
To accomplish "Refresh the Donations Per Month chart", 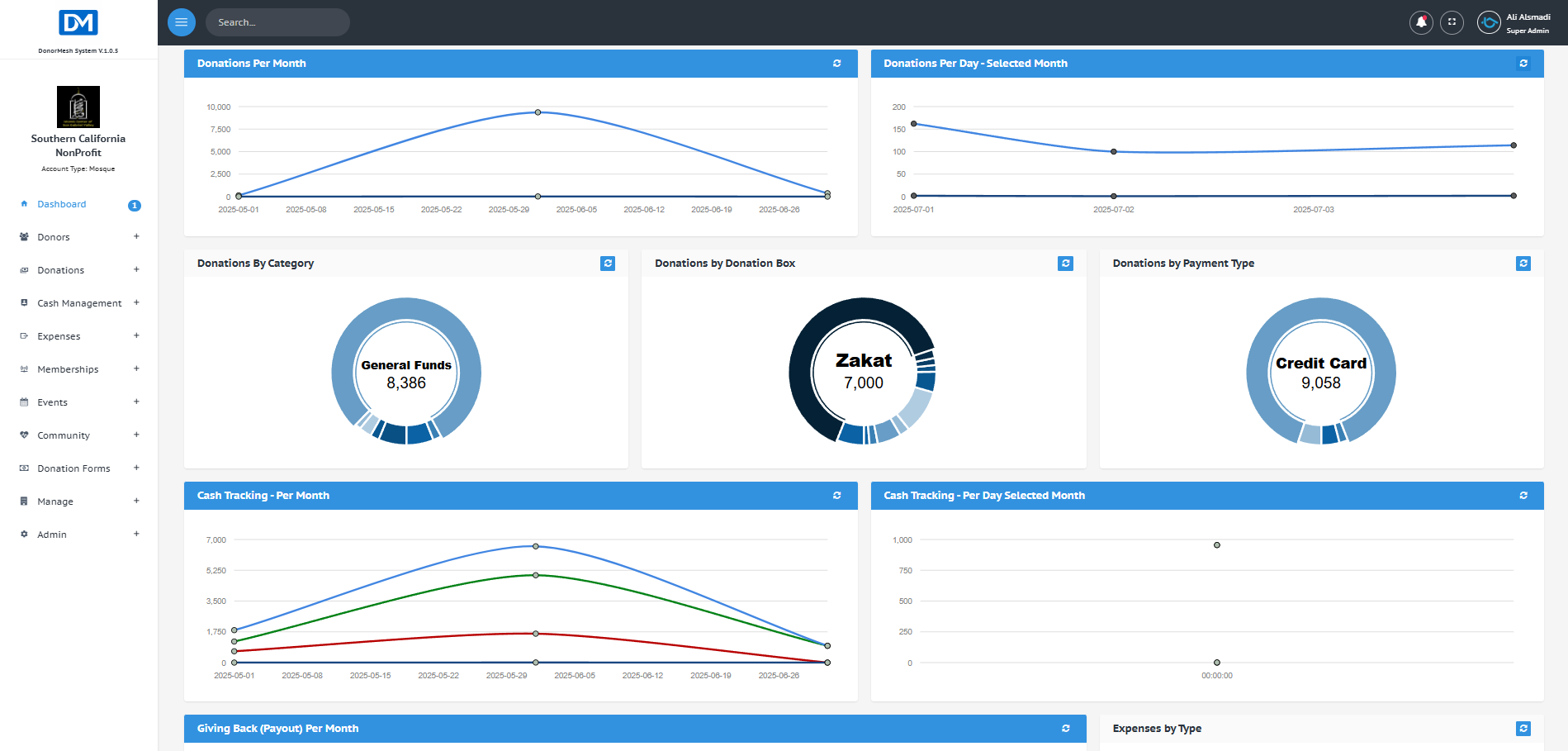I will click(836, 64).
